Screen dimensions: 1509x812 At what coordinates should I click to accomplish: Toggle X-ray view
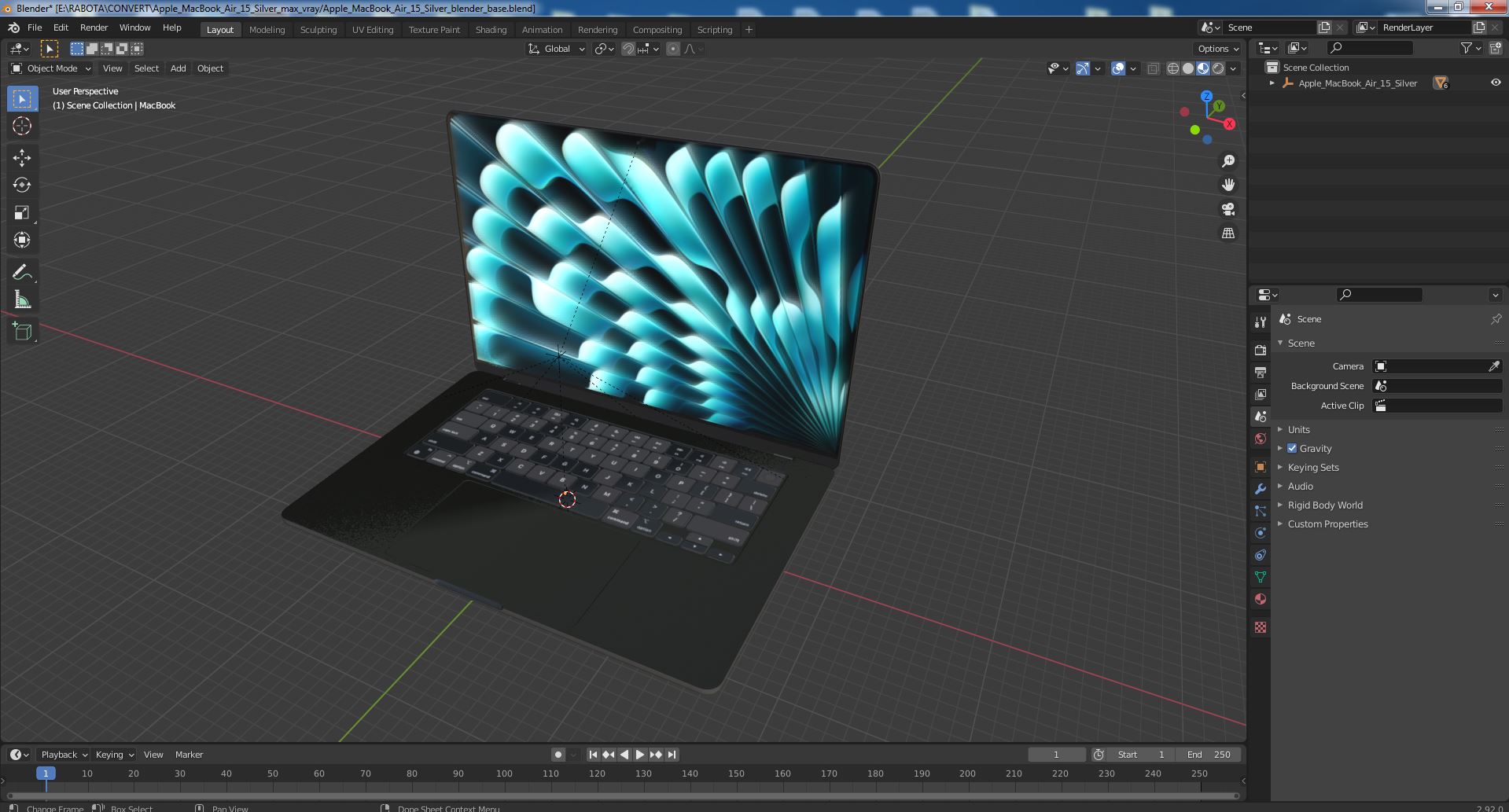tap(1153, 68)
